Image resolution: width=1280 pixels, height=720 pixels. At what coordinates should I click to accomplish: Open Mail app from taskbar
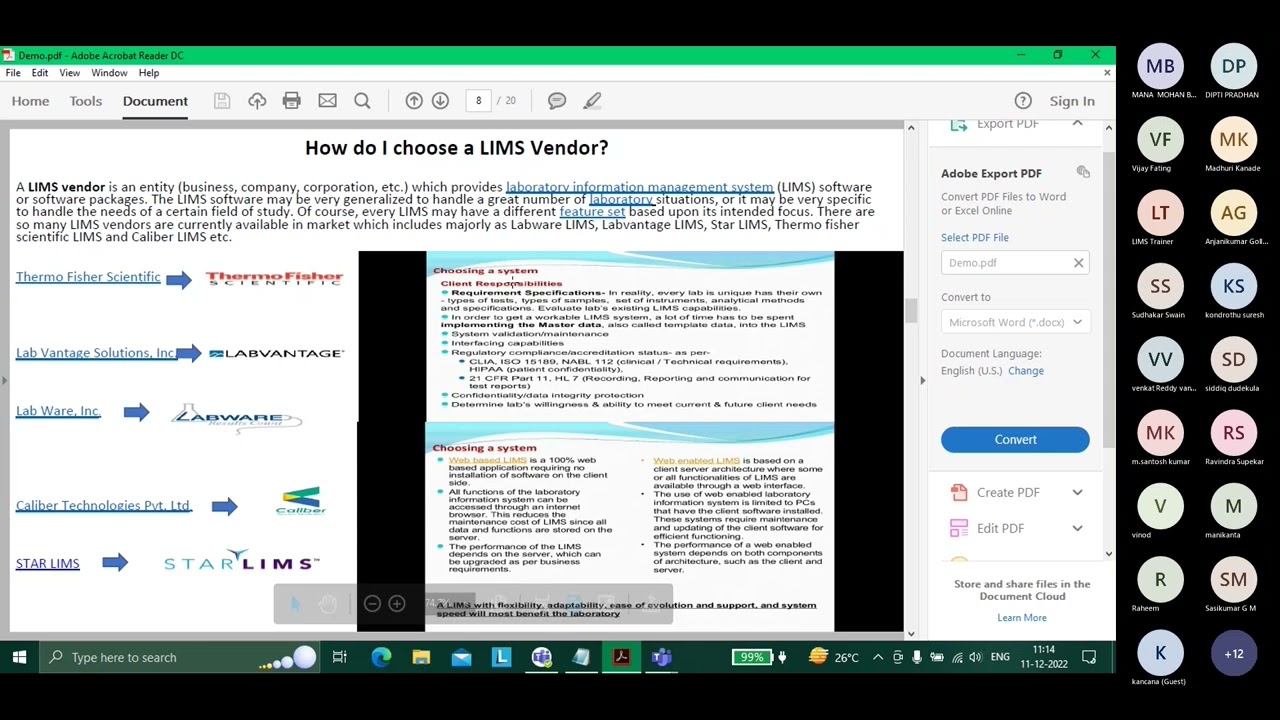(x=461, y=657)
